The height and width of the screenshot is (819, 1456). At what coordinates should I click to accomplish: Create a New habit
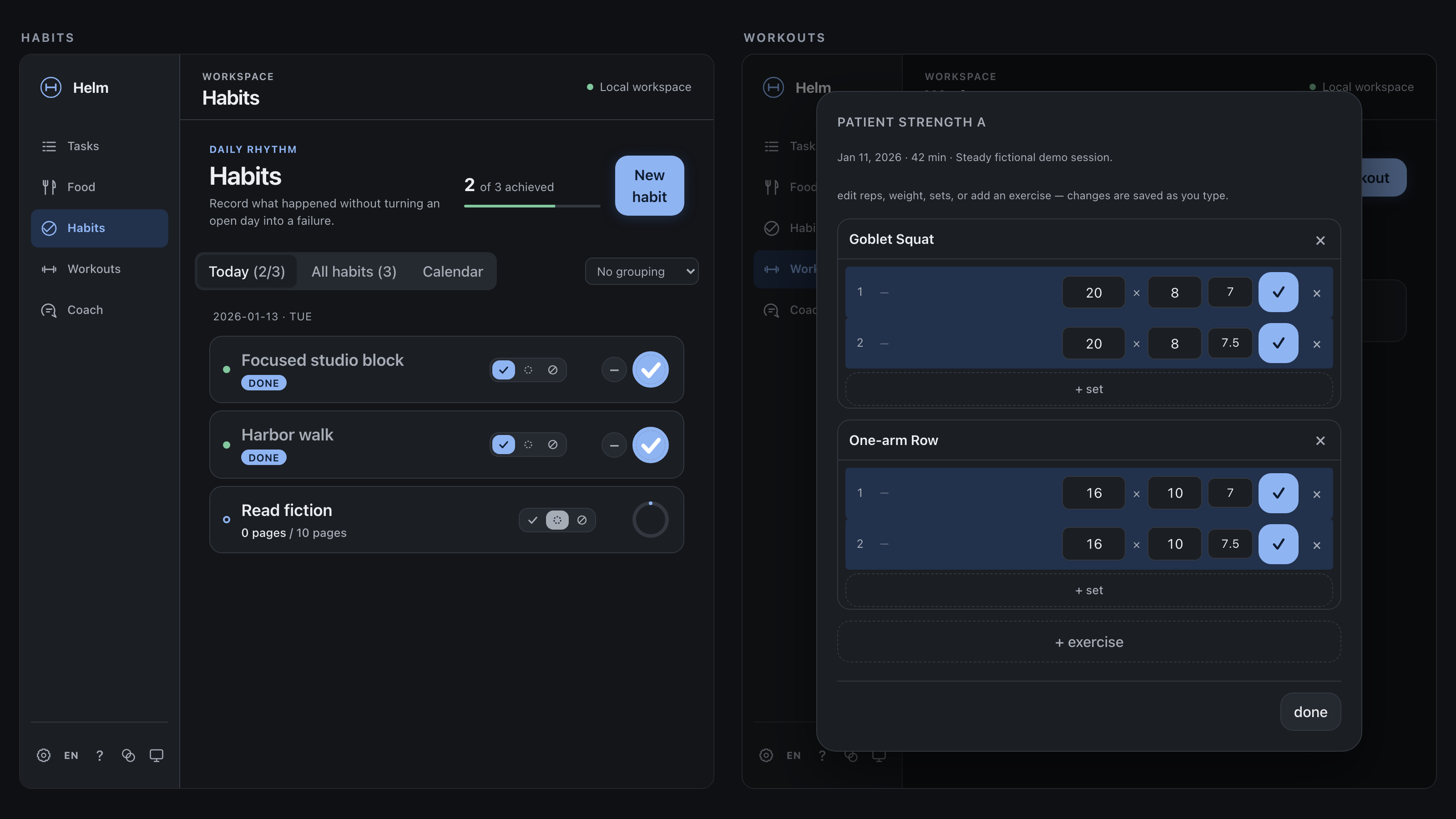click(649, 186)
